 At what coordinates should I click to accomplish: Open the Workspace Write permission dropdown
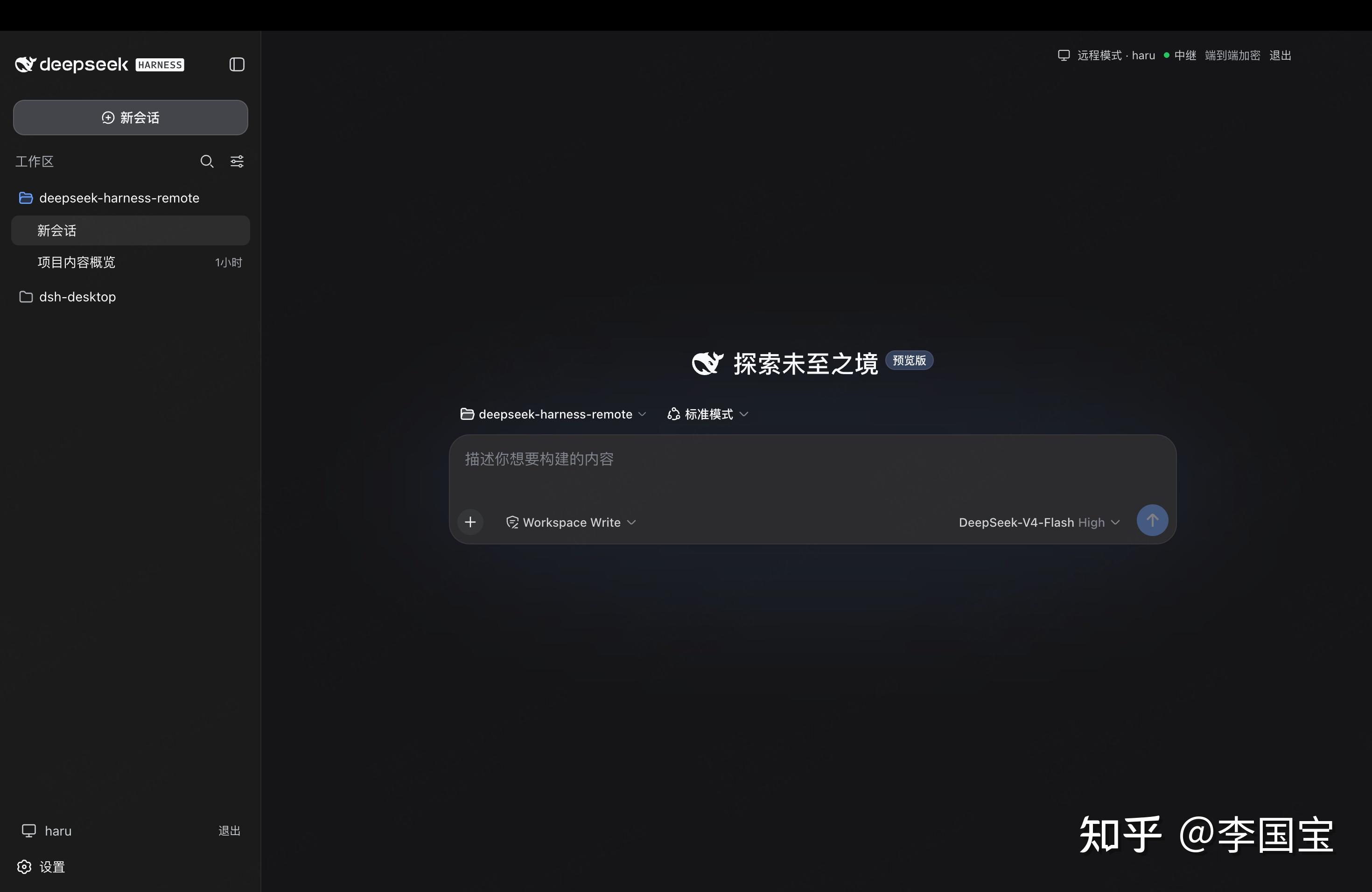coord(571,522)
